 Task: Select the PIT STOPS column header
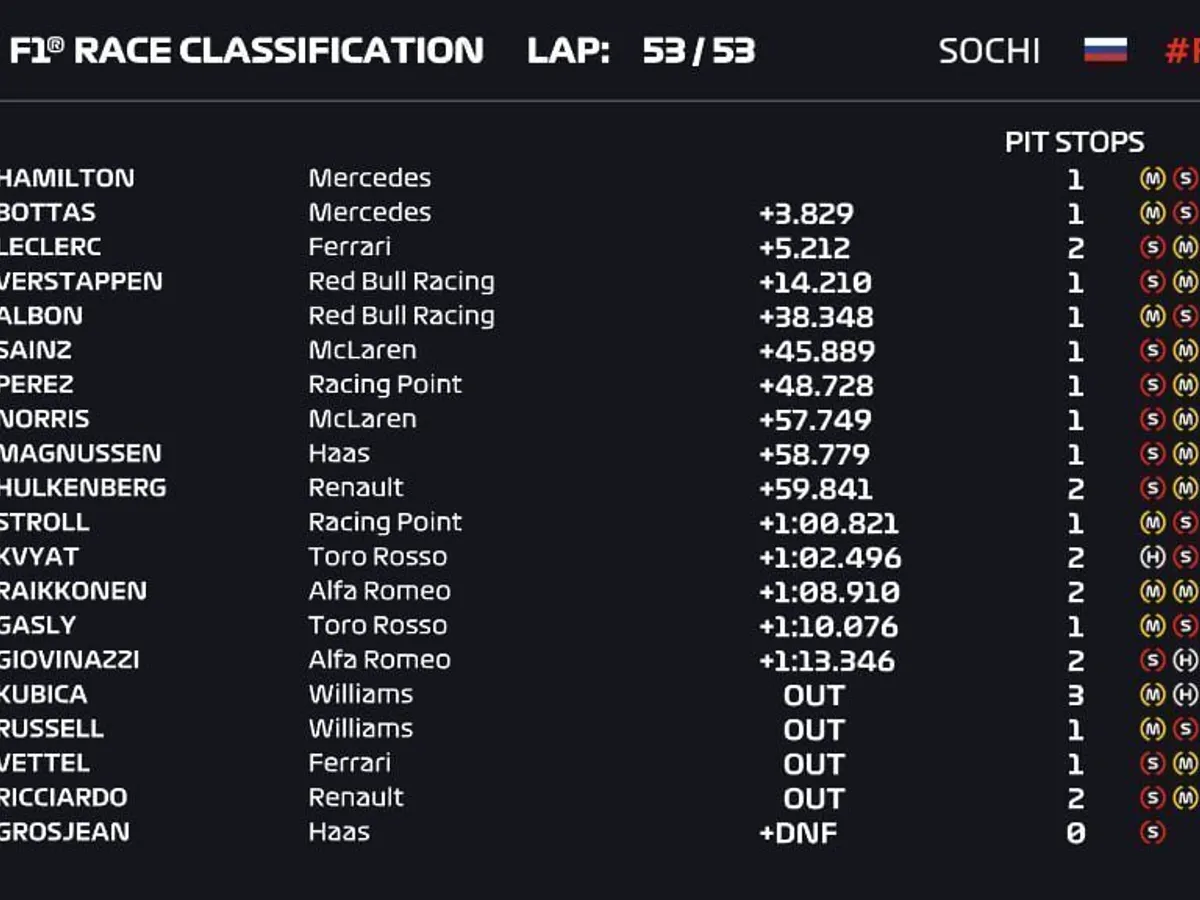tap(1074, 143)
